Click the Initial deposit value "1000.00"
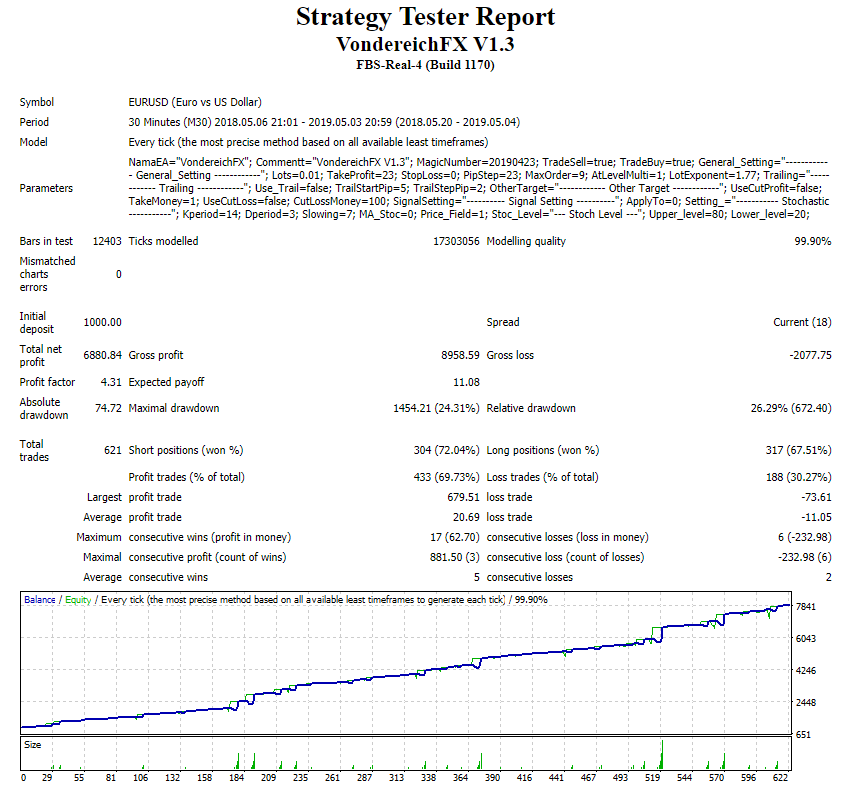This screenshot has height=792, width=846. tap(103, 322)
